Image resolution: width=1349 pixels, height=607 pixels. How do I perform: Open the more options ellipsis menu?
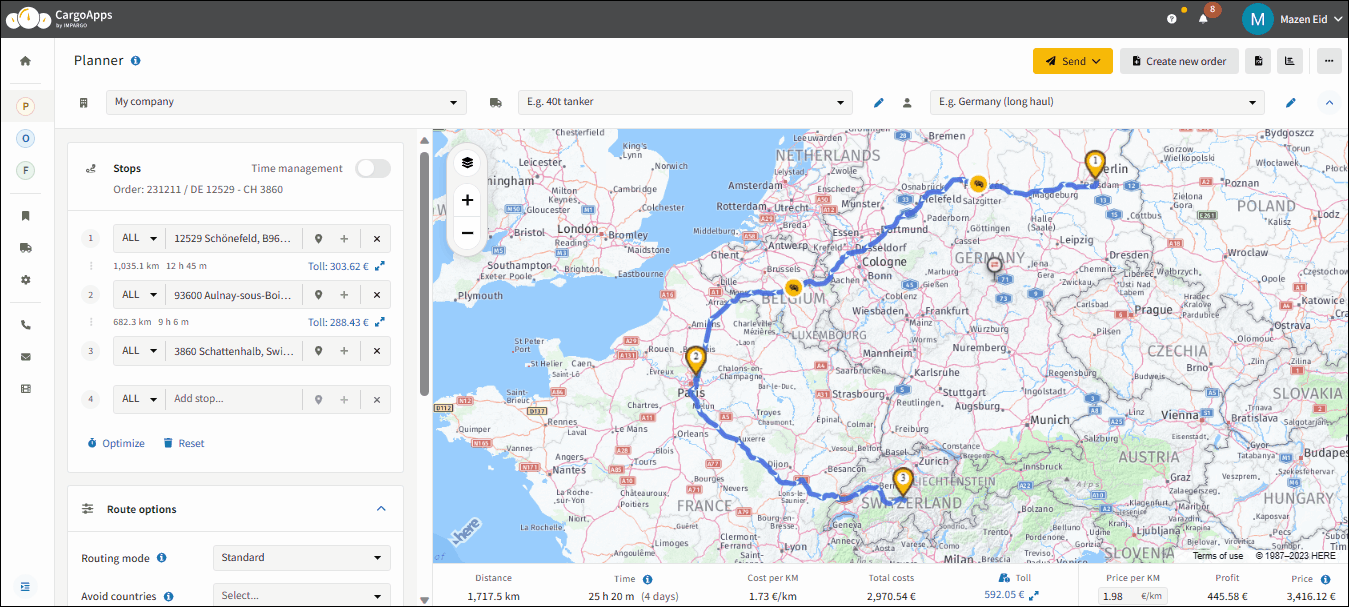coord(1329,61)
